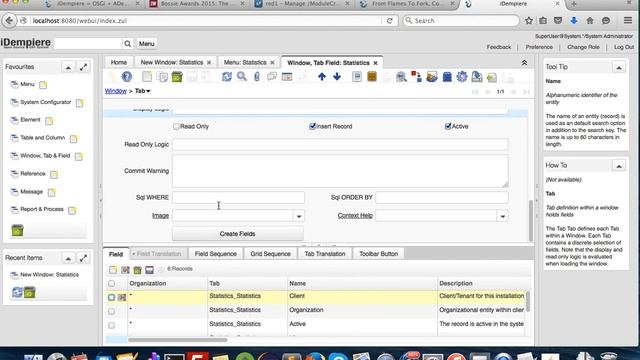Collapse the window header with double chevron

pos(524,62)
